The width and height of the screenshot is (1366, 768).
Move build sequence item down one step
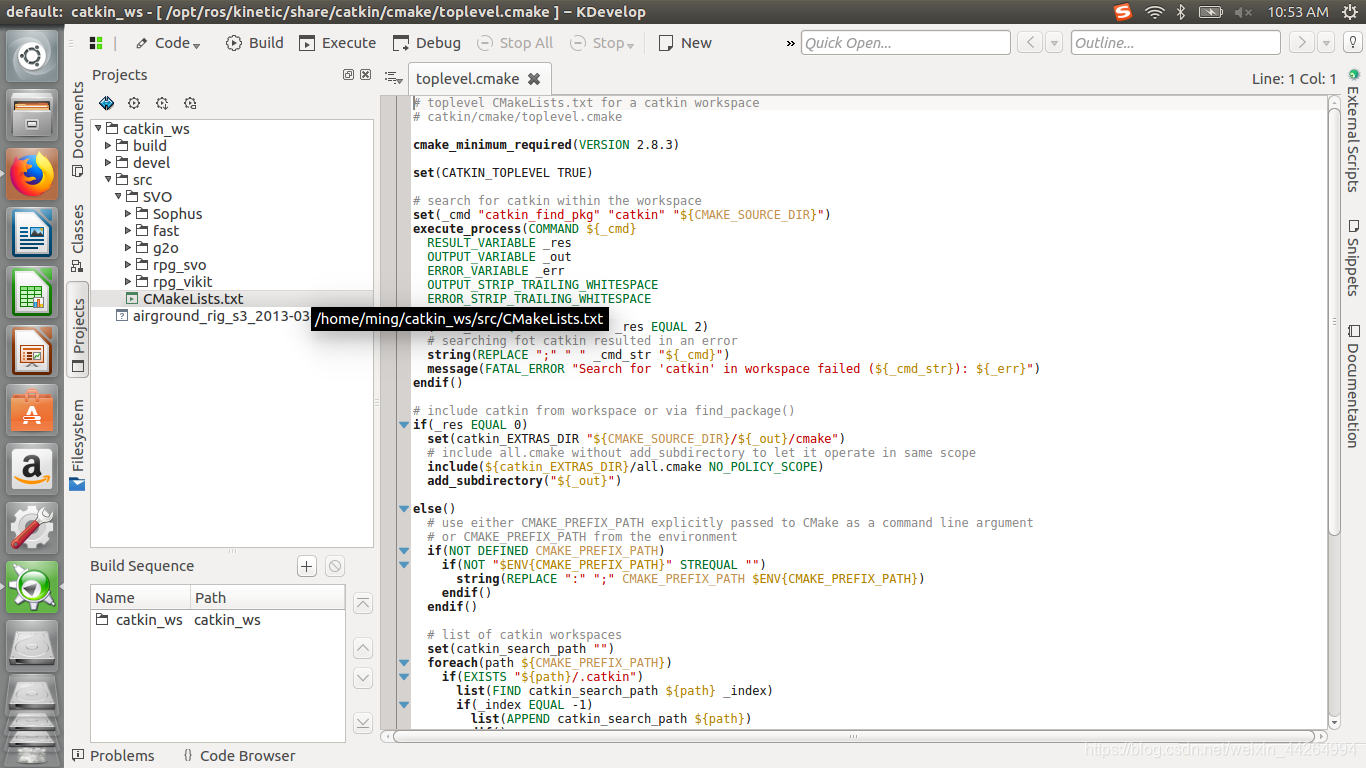[x=363, y=678]
